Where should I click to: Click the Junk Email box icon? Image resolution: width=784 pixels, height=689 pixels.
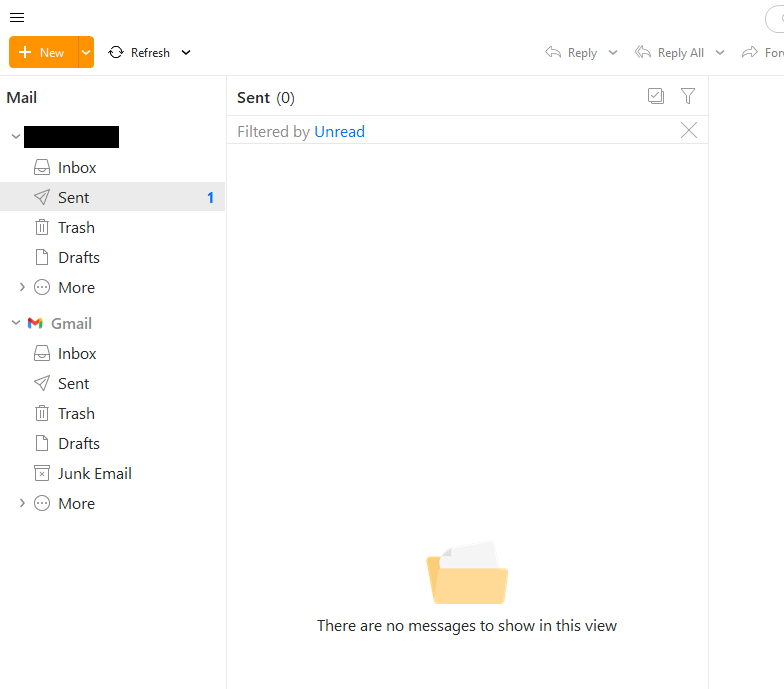click(x=42, y=473)
